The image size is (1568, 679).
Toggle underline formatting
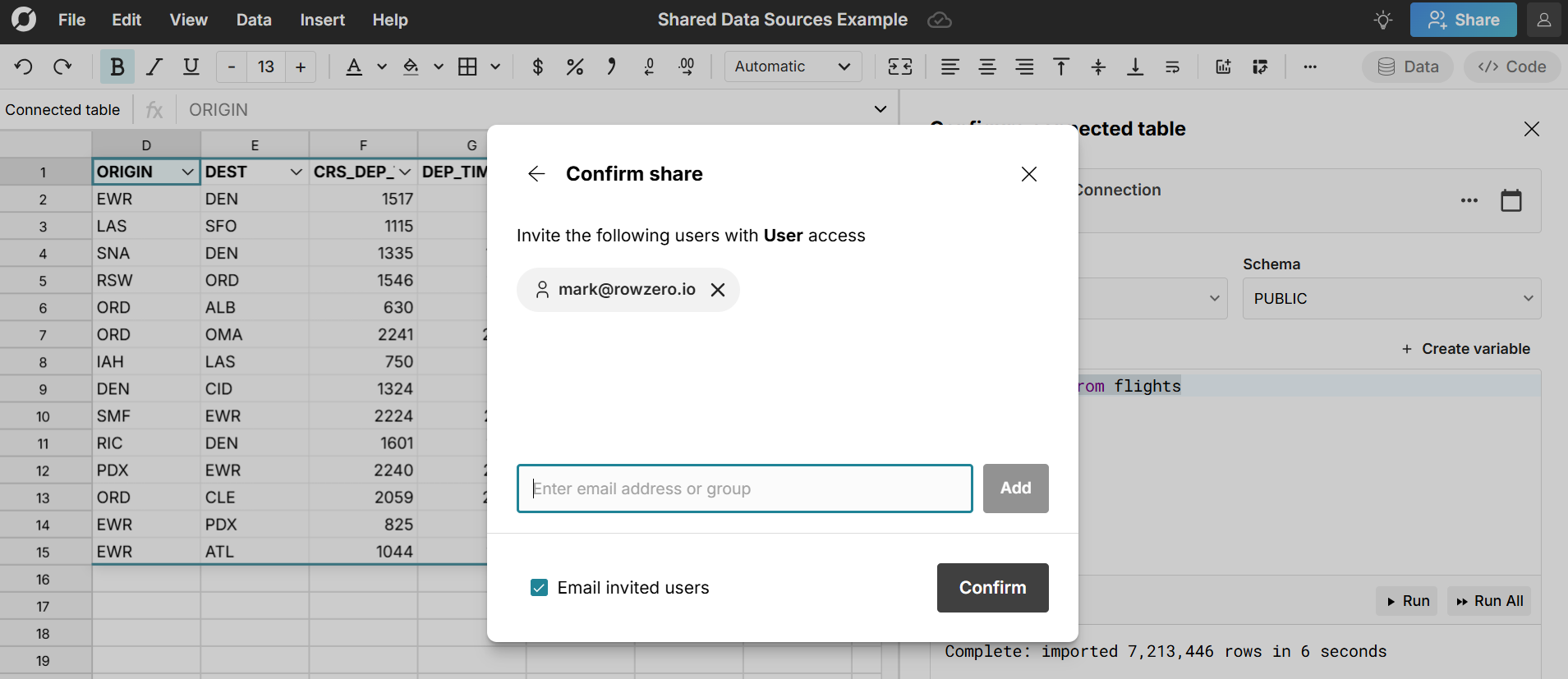tap(191, 67)
